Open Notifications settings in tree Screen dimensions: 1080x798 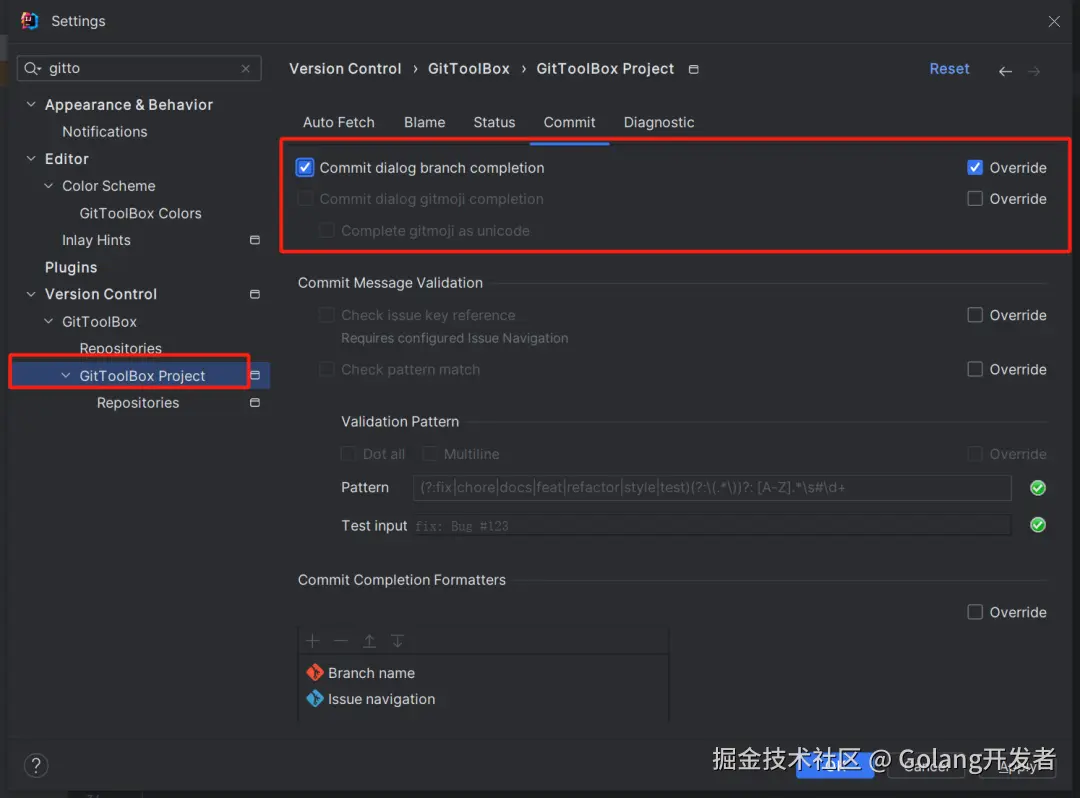coord(105,132)
